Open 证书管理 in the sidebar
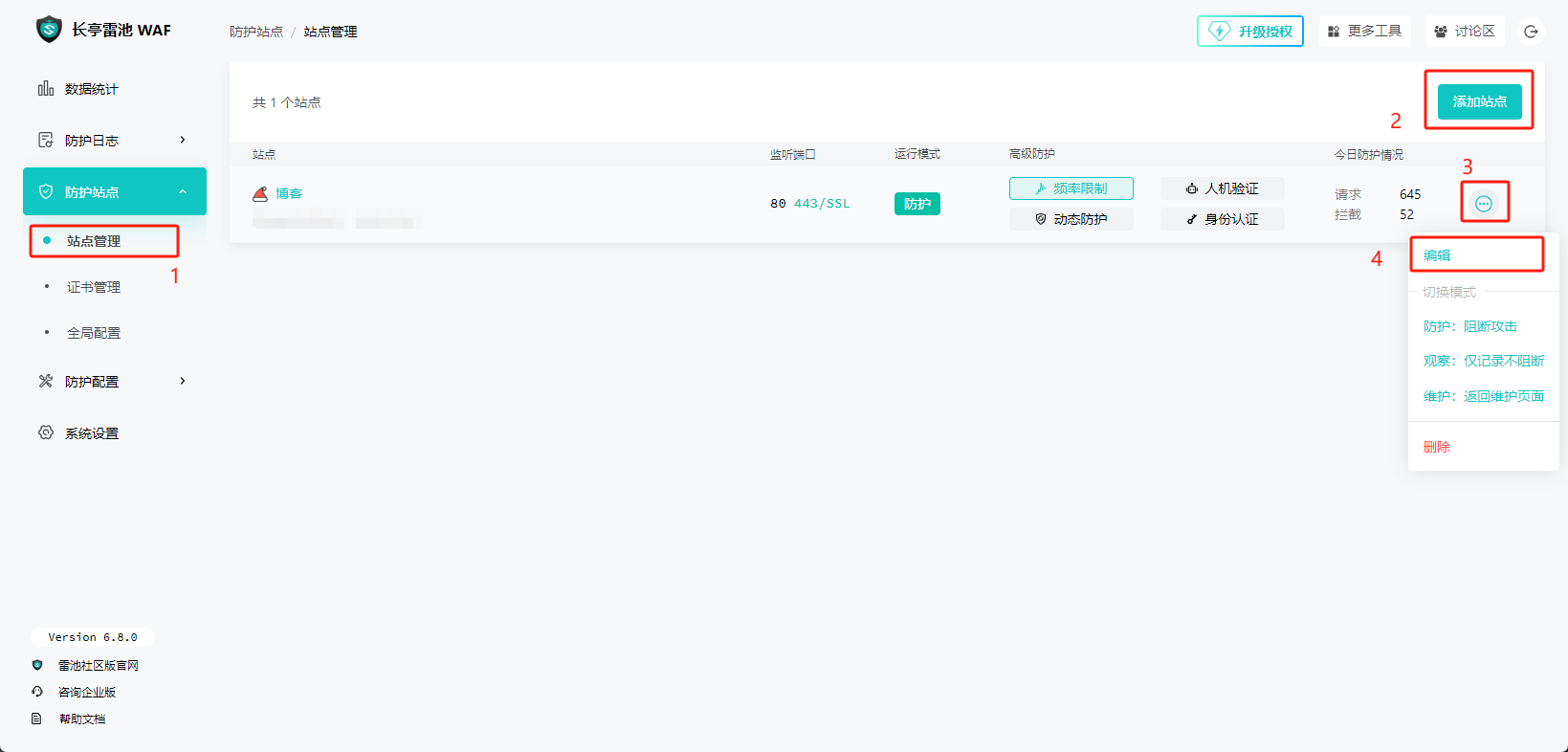 pyautogui.click(x=94, y=287)
